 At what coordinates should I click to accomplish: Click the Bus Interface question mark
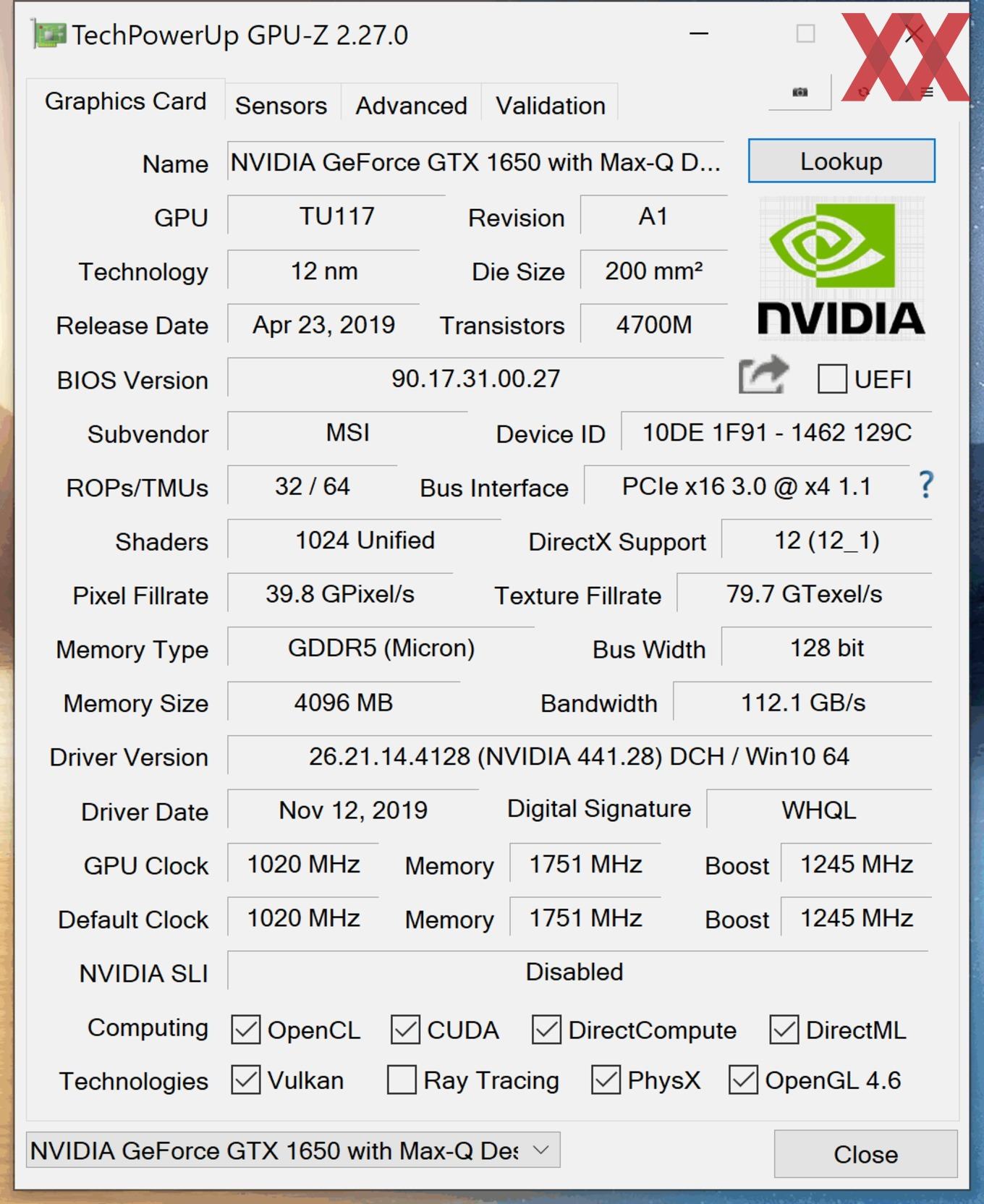pyautogui.click(x=926, y=485)
